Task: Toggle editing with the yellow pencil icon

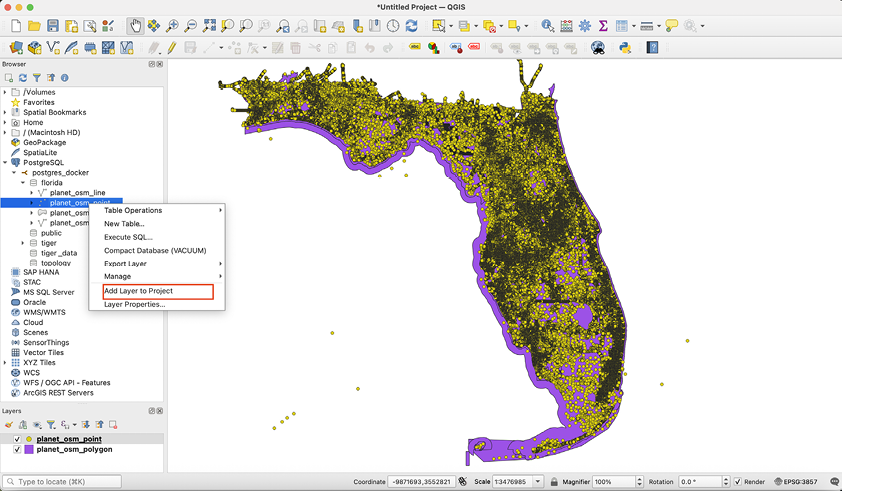Action: (x=172, y=48)
